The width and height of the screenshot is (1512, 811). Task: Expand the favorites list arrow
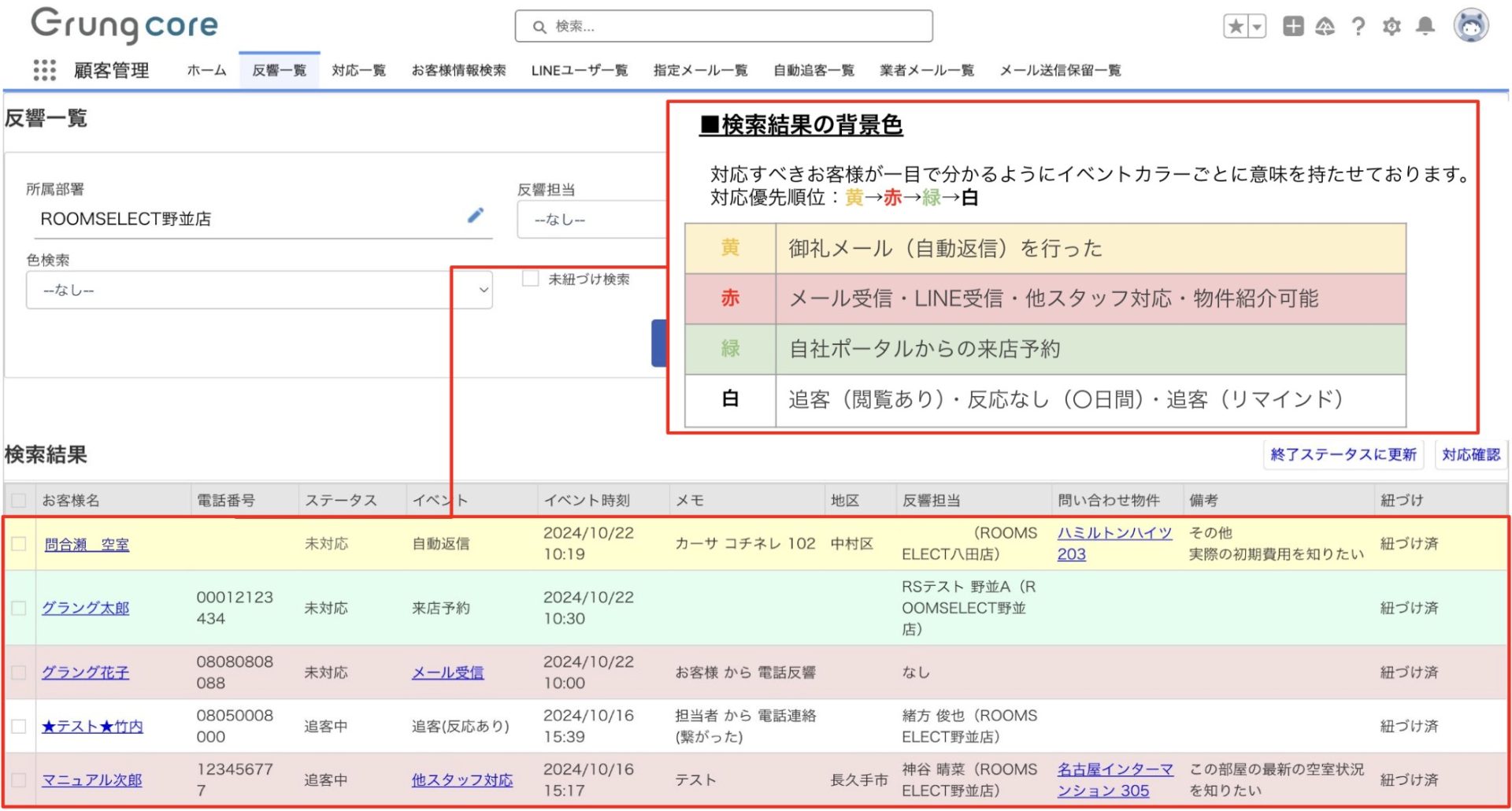(x=1258, y=27)
